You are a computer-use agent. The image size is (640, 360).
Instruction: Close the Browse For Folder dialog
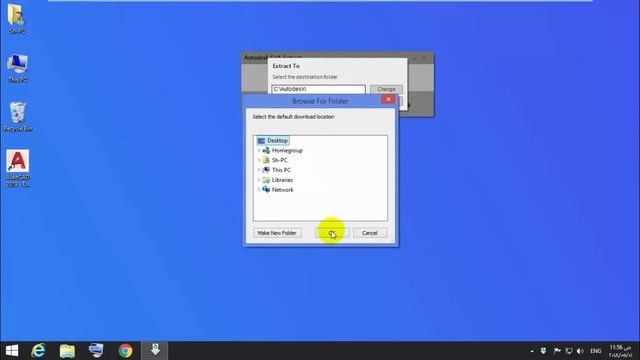tap(388, 99)
